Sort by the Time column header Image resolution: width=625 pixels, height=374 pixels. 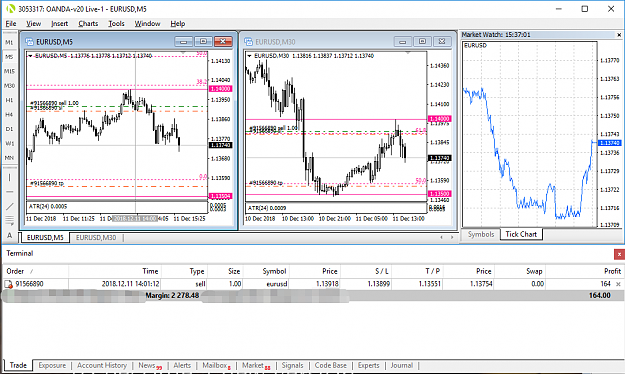point(115,271)
